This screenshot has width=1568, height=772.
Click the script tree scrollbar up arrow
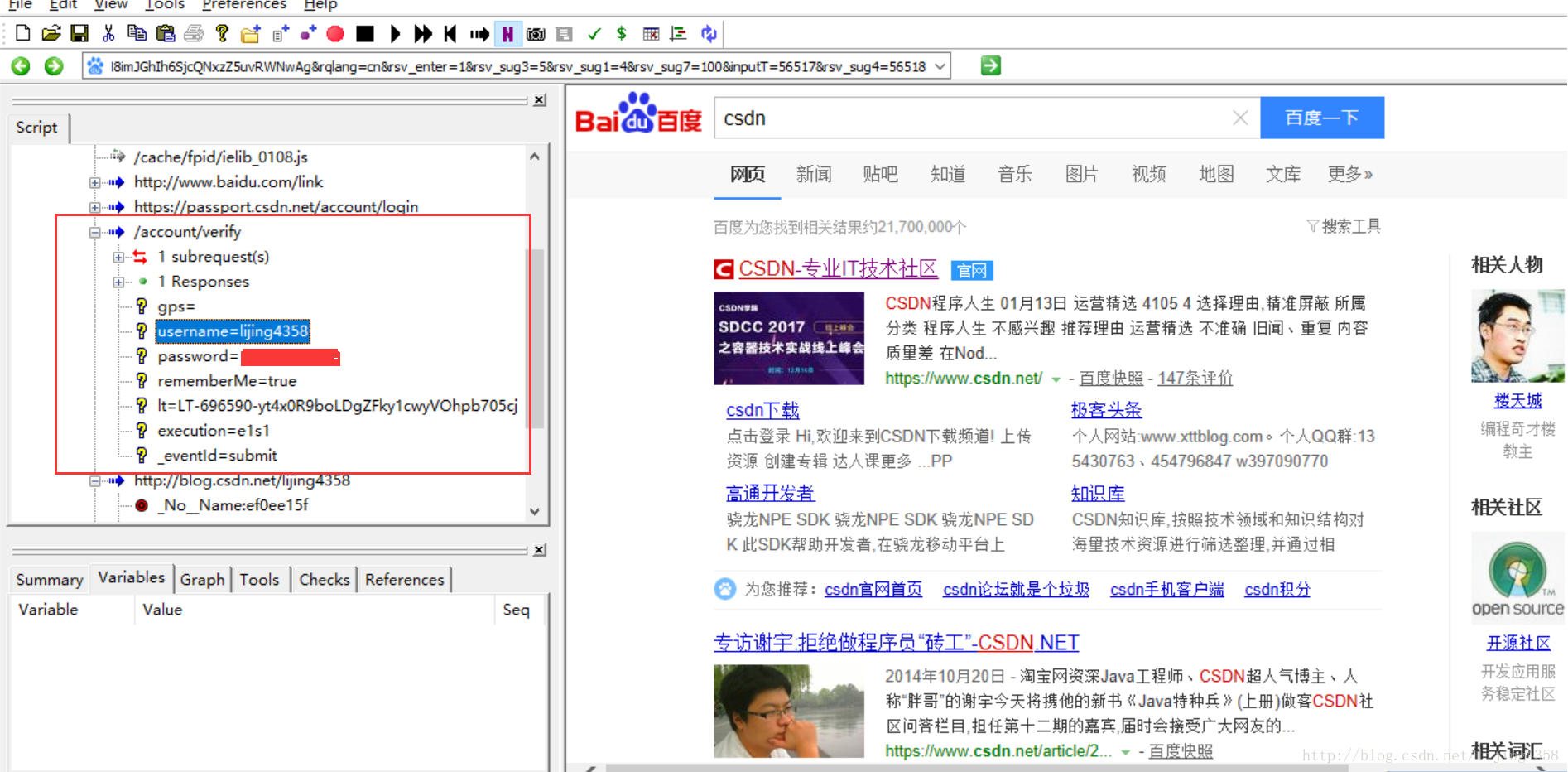click(x=535, y=157)
